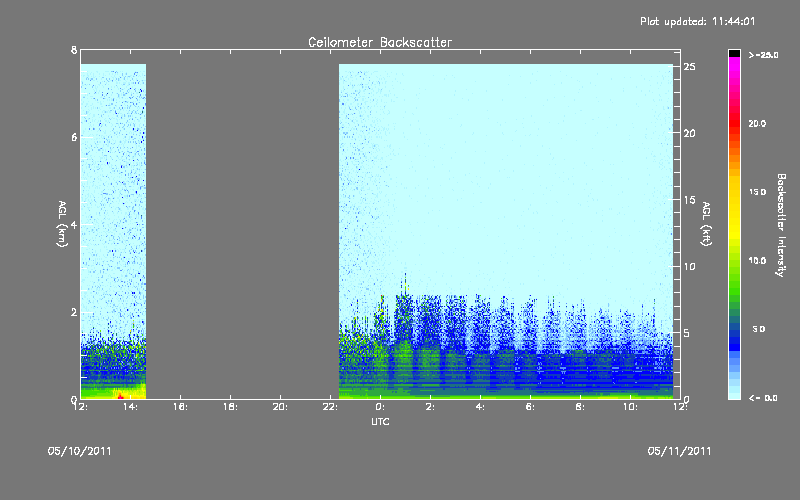Click the '22:' UTC tick label

[x=330, y=407]
